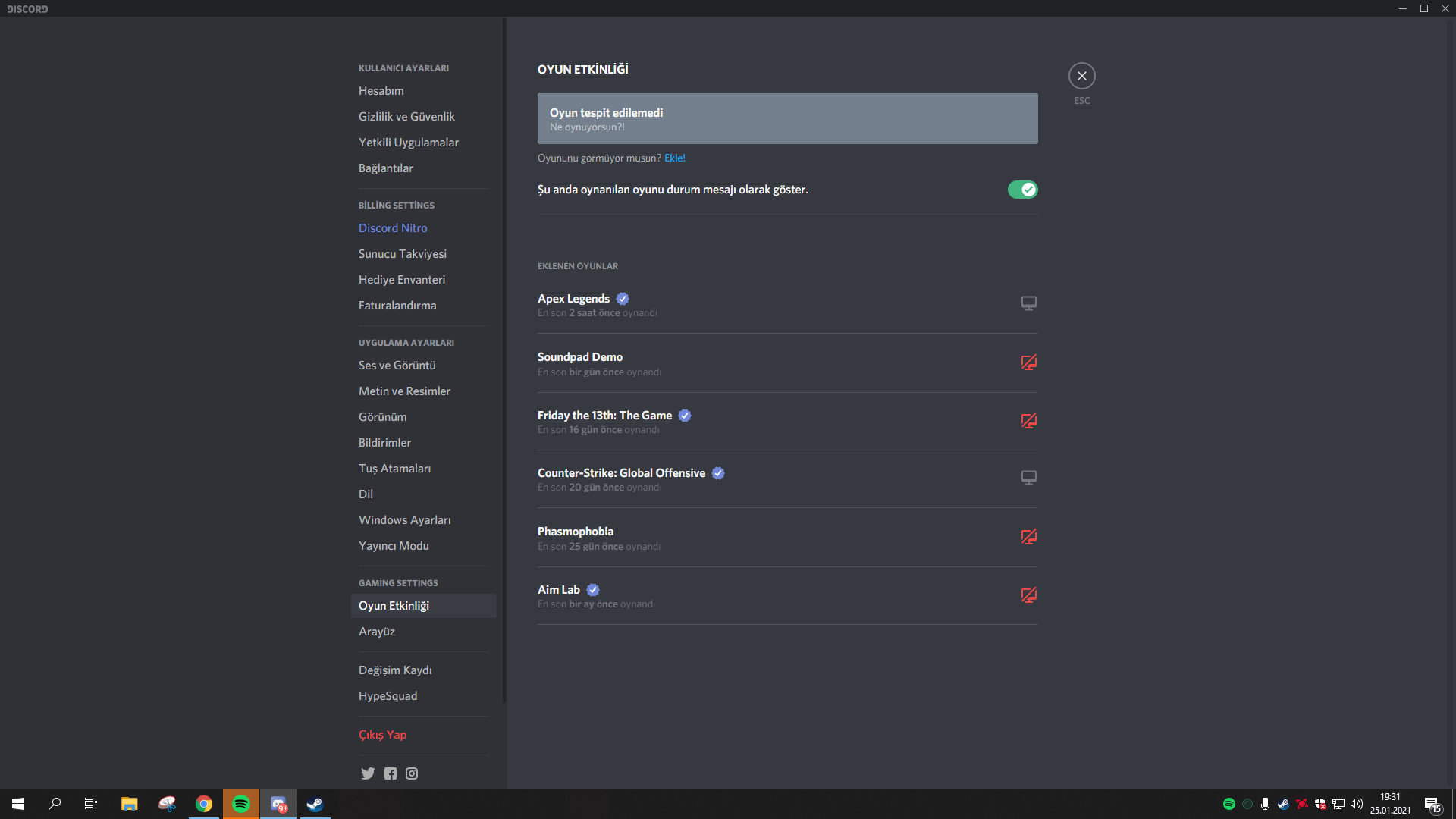Viewport: 1456px width, 819px height.
Task: Open Hesabım settings page
Action: [x=424, y=91]
